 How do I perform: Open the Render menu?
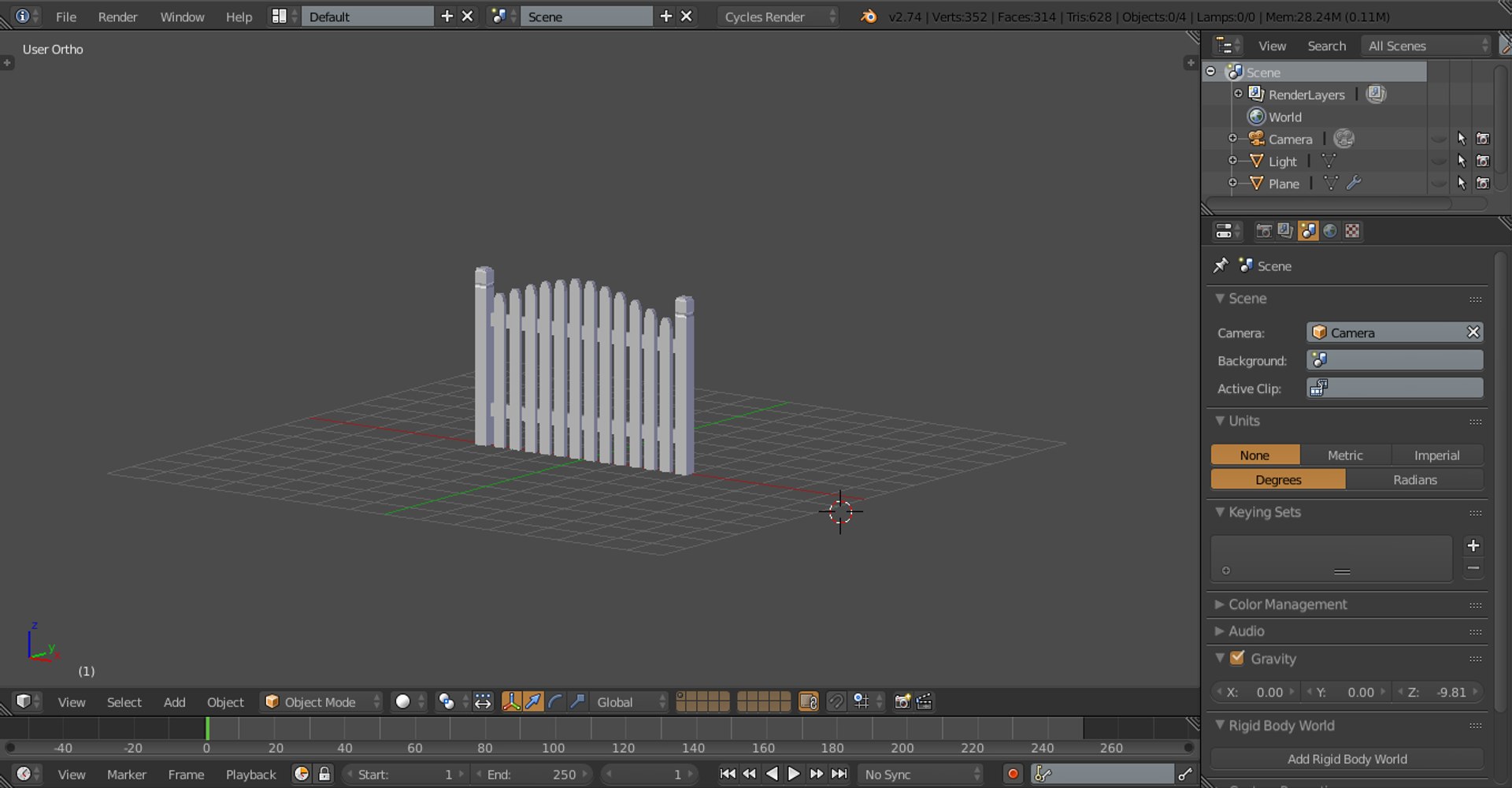point(117,17)
